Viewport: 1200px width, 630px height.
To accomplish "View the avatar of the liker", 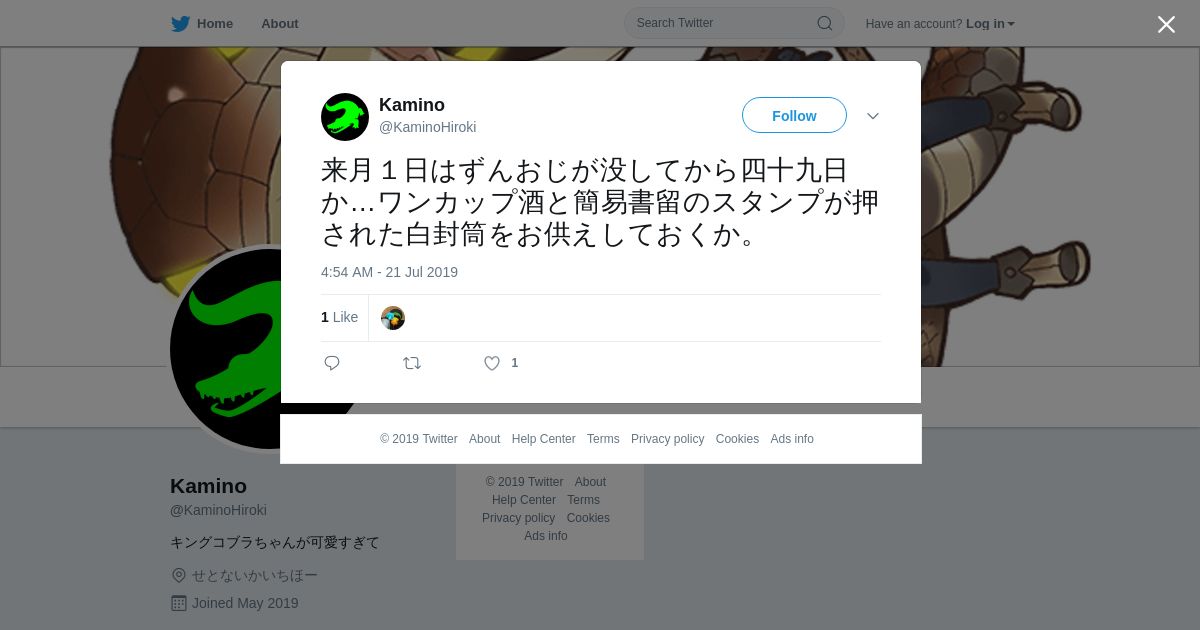I will coord(393,318).
